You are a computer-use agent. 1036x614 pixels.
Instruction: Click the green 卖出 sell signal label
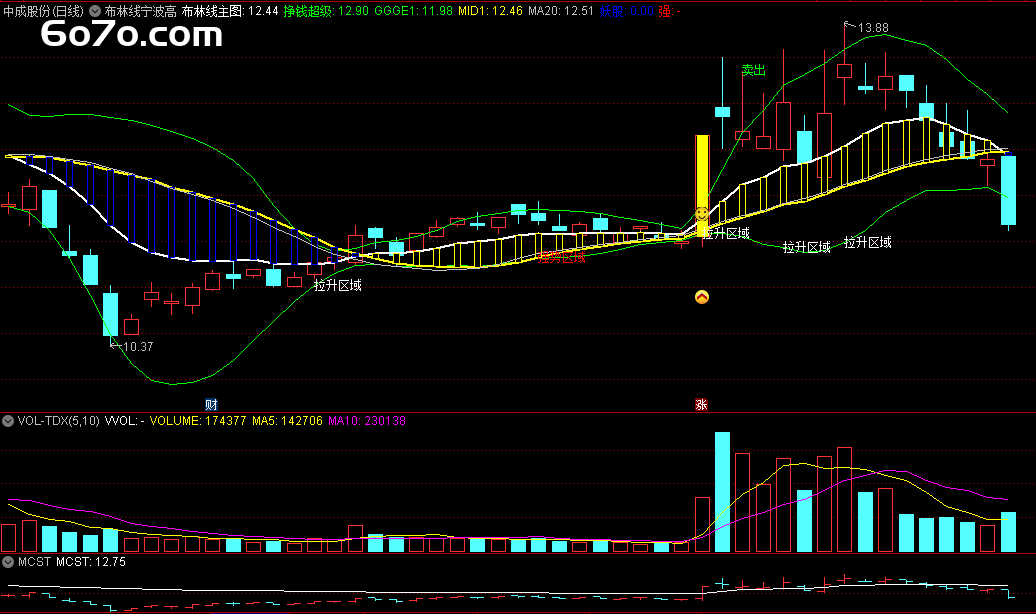coord(753,70)
